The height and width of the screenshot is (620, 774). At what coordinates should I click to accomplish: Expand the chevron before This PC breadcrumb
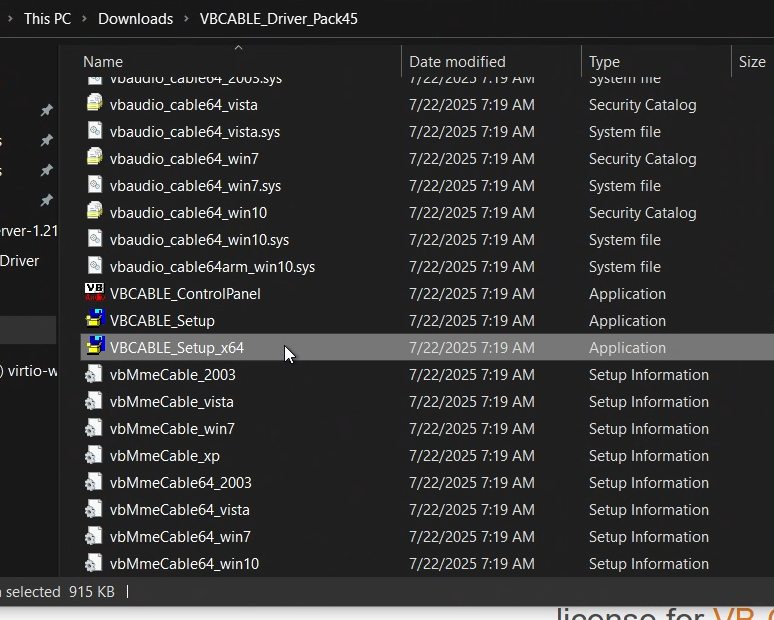(10, 19)
